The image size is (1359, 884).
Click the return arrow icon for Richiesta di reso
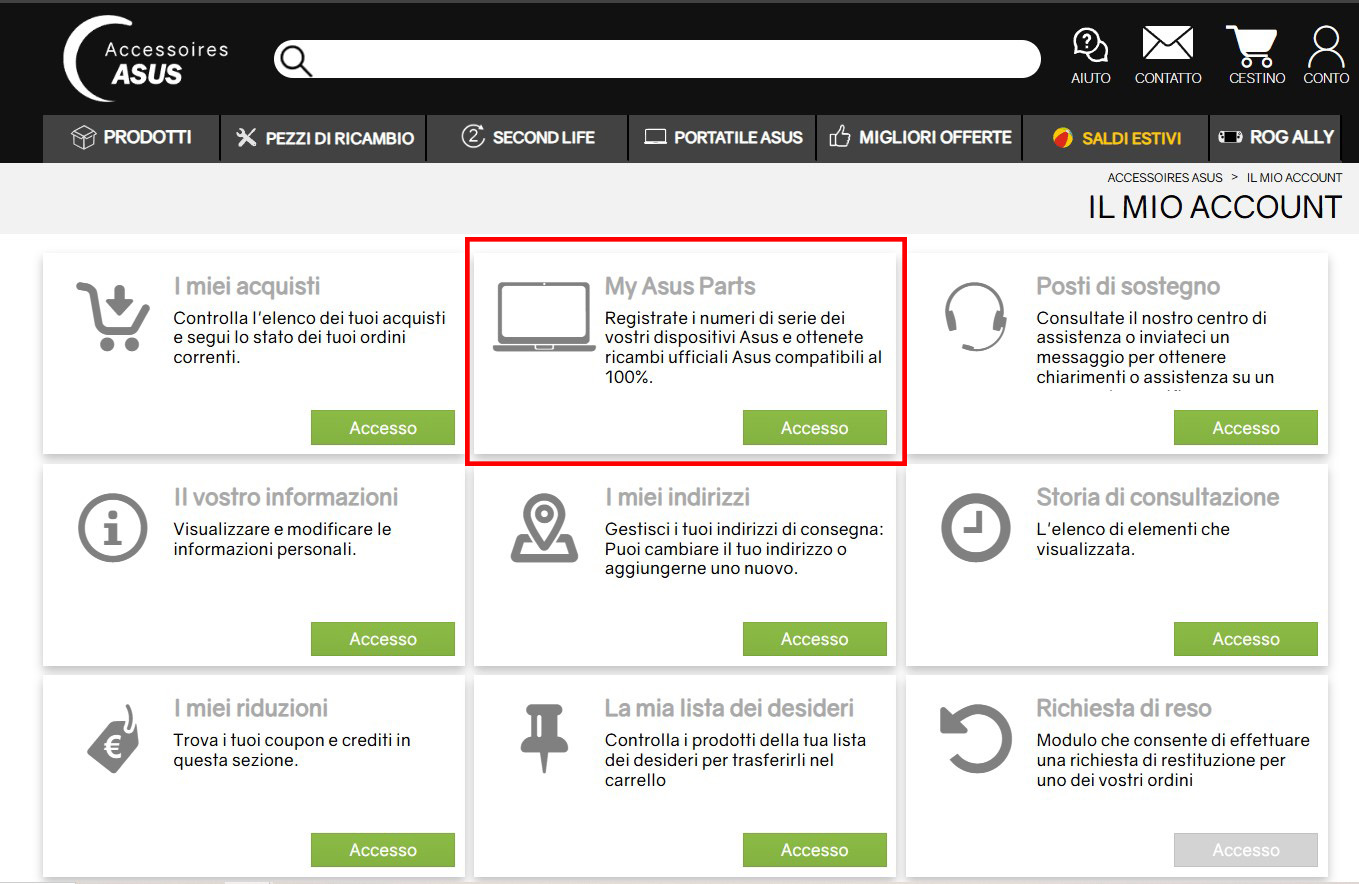coord(977,738)
